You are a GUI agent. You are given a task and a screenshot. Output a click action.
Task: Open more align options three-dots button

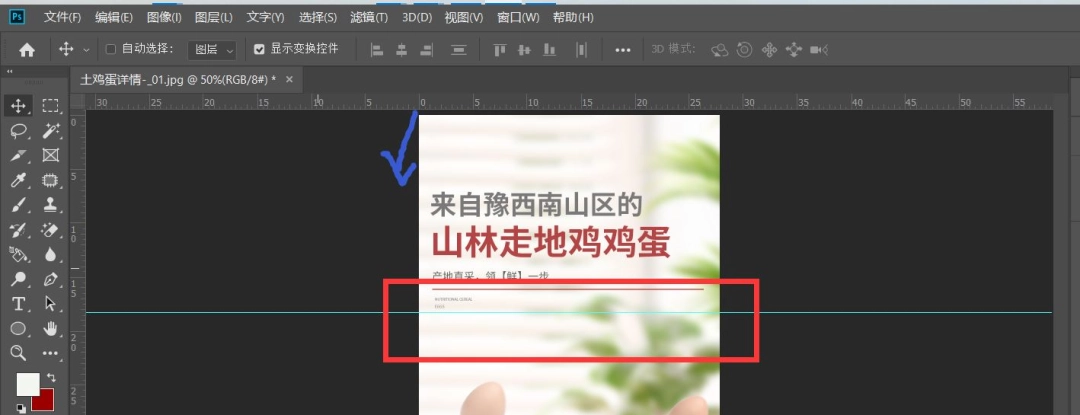pyautogui.click(x=623, y=50)
